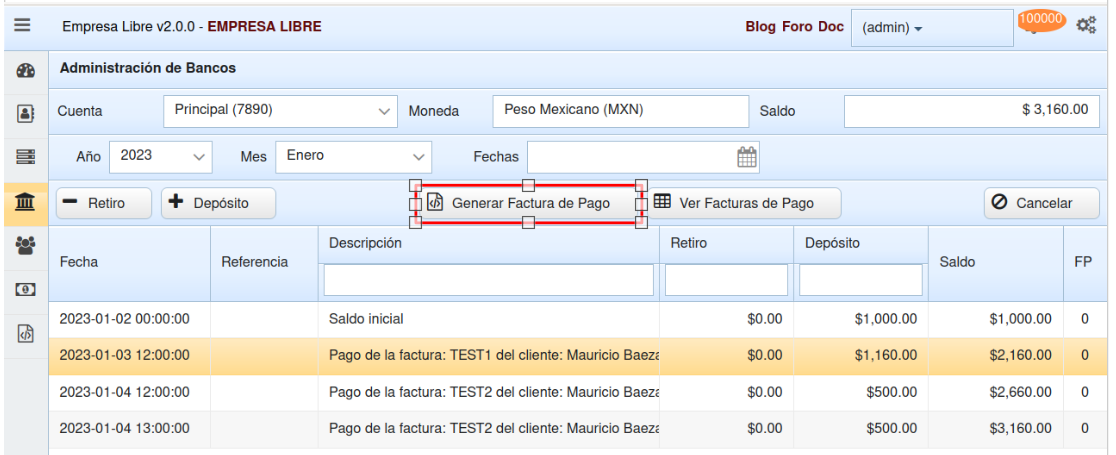This screenshot has height=455, width=1116.
Task: Open the people group icon in sidebar
Action: tap(25, 245)
